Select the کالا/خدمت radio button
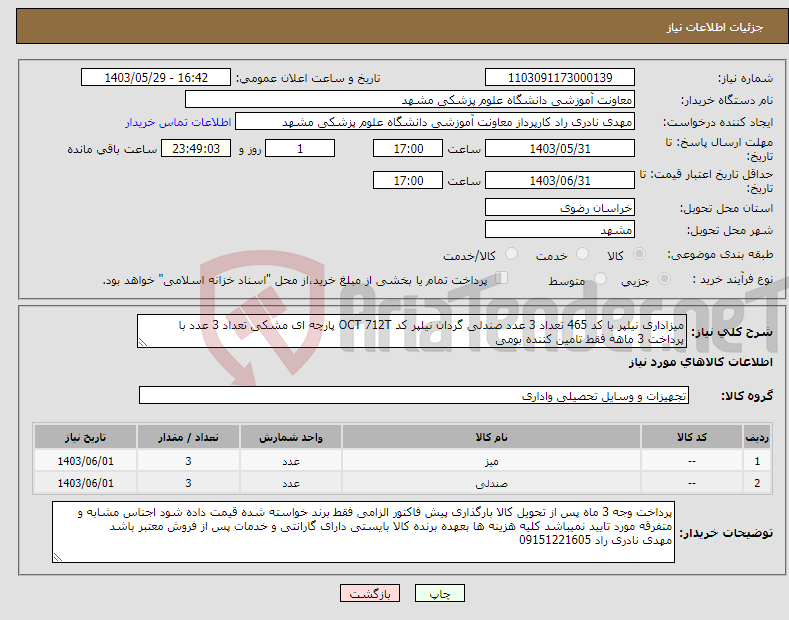Screen dimensions: 789x620 click(511, 254)
